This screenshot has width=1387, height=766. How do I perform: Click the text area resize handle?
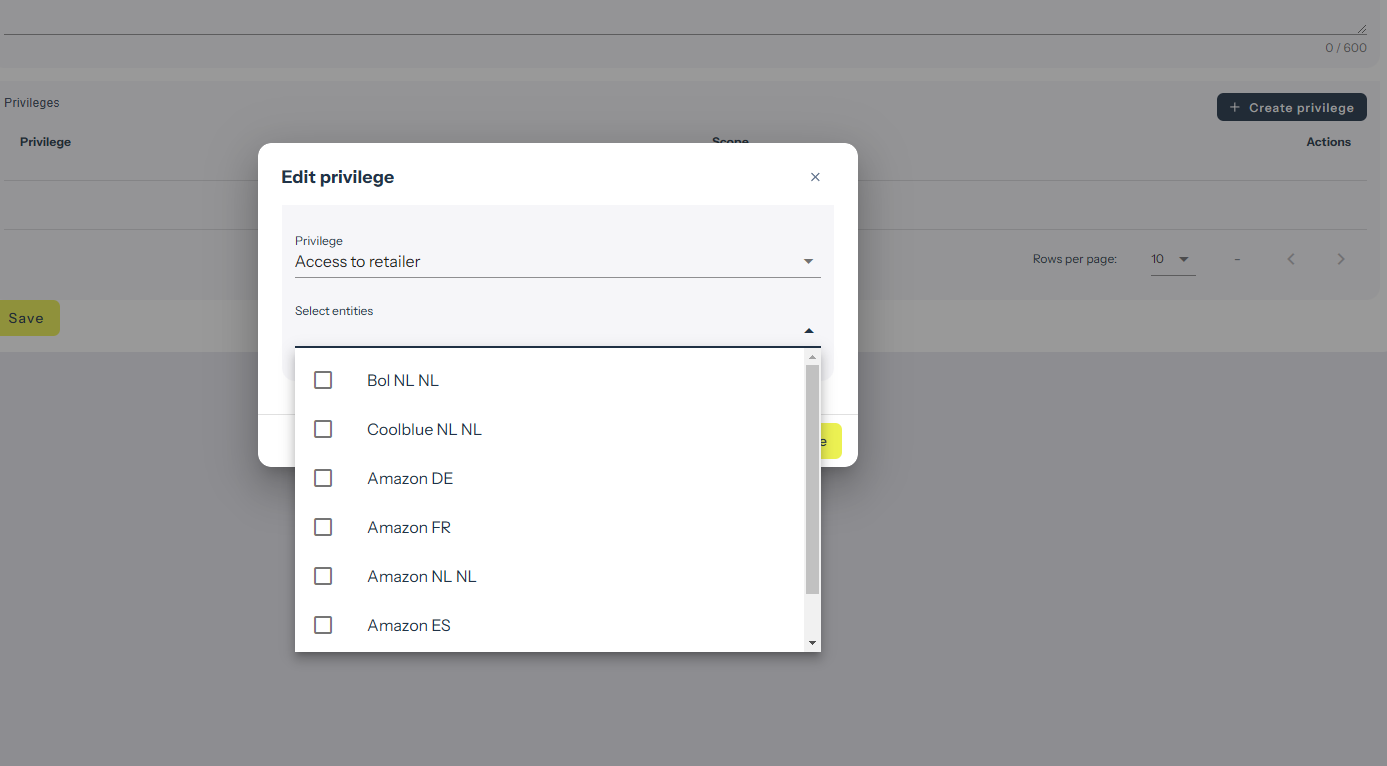click(1361, 30)
